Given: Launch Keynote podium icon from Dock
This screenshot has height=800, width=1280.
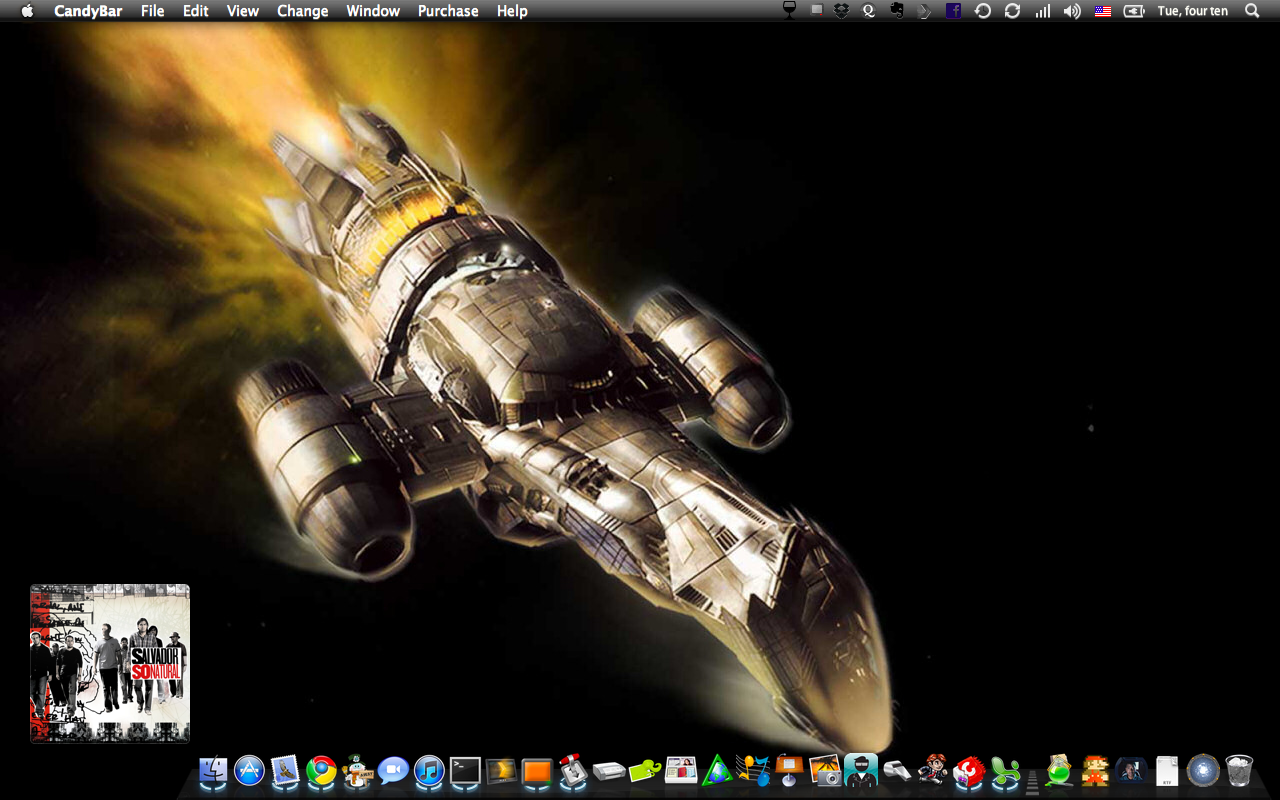Looking at the screenshot, I should click(x=789, y=770).
